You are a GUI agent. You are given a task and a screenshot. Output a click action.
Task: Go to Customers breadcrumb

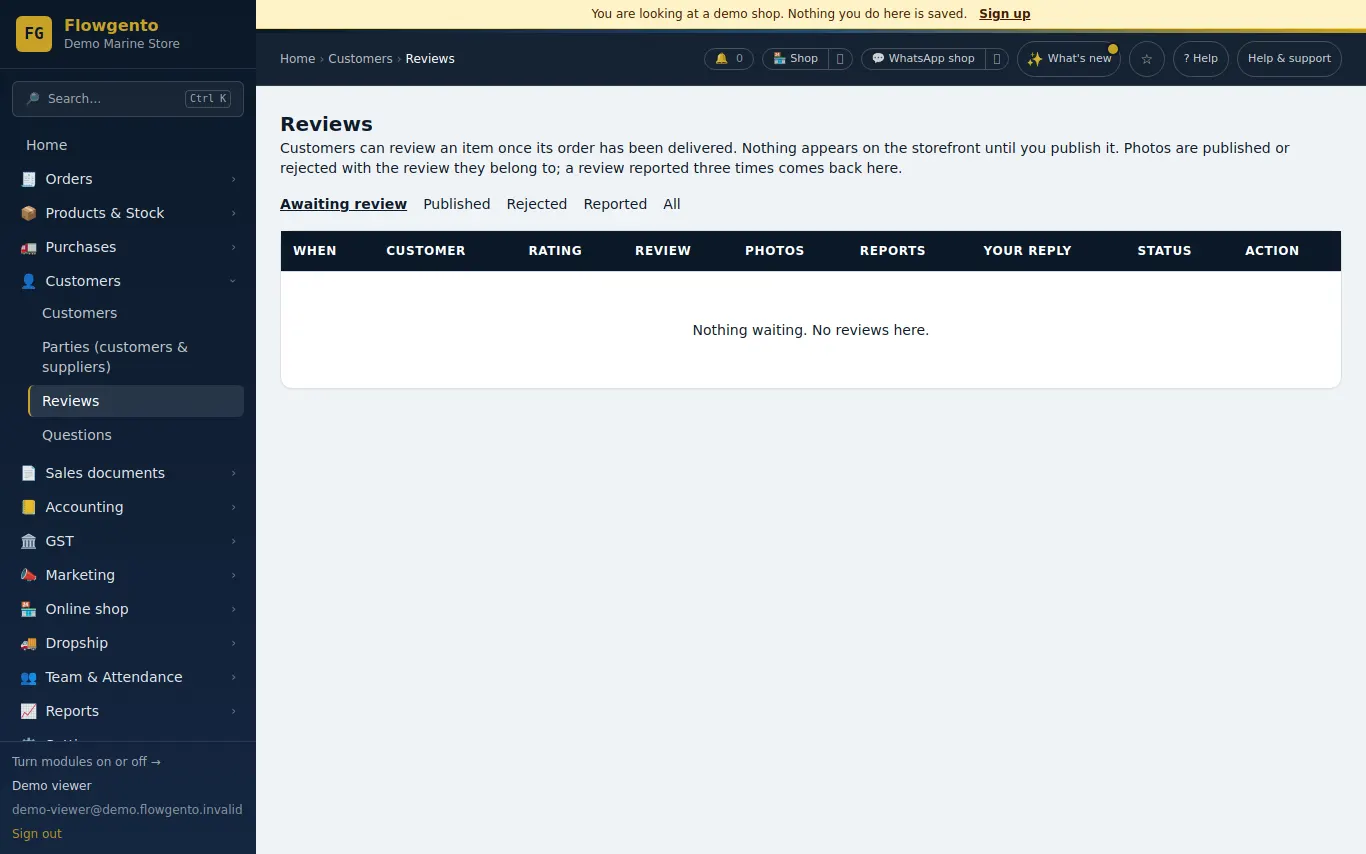tap(360, 59)
